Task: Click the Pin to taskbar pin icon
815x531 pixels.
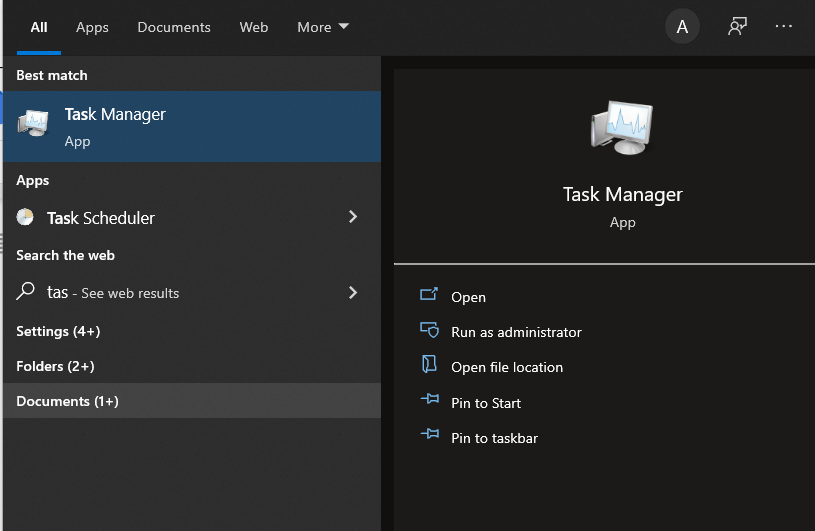Action: (430, 434)
